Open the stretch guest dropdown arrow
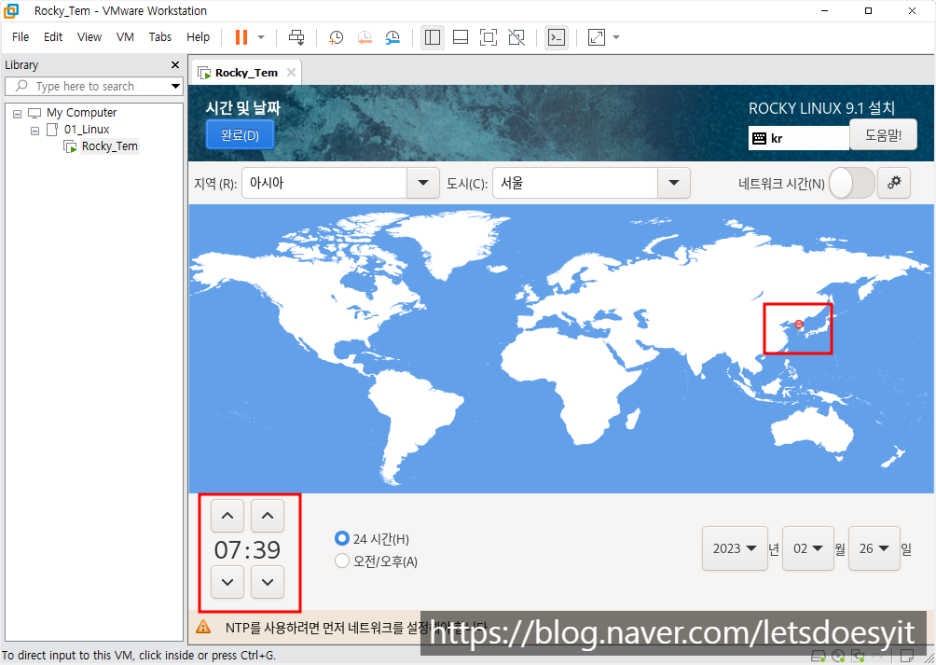 pyautogui.click(x=617, y=37)
